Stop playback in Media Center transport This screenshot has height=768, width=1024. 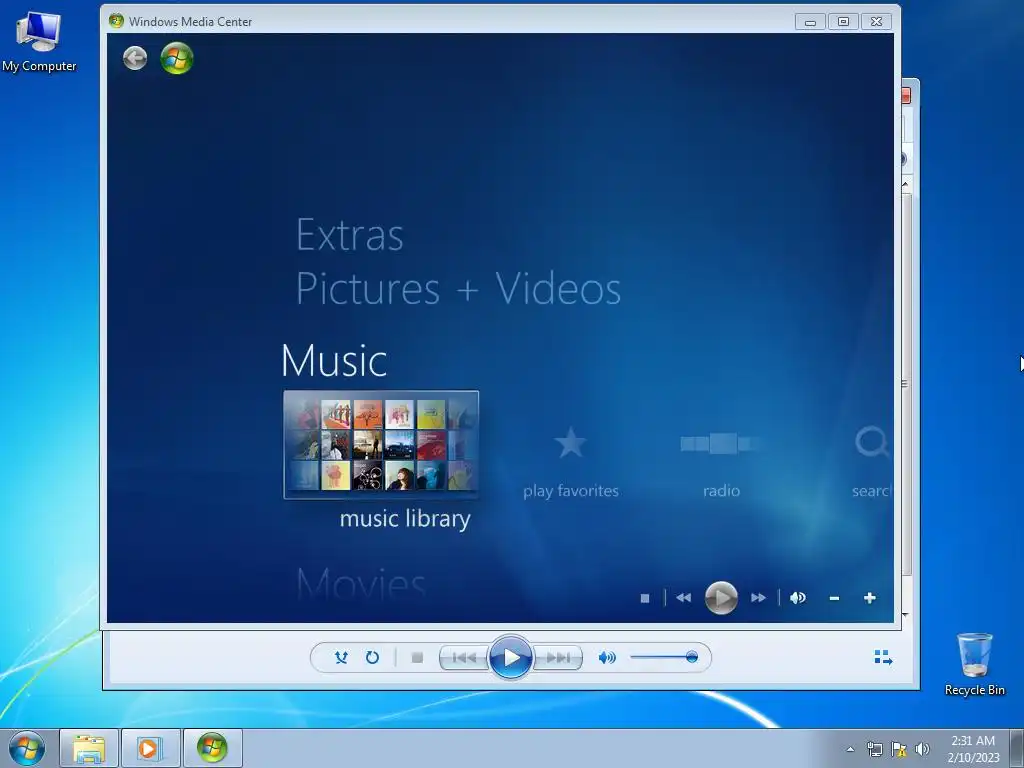tap(645, 598)
